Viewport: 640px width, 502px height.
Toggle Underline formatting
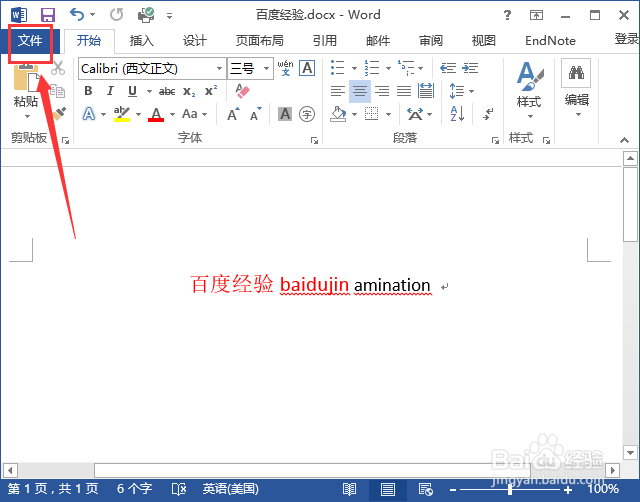[x=132, y=91]
